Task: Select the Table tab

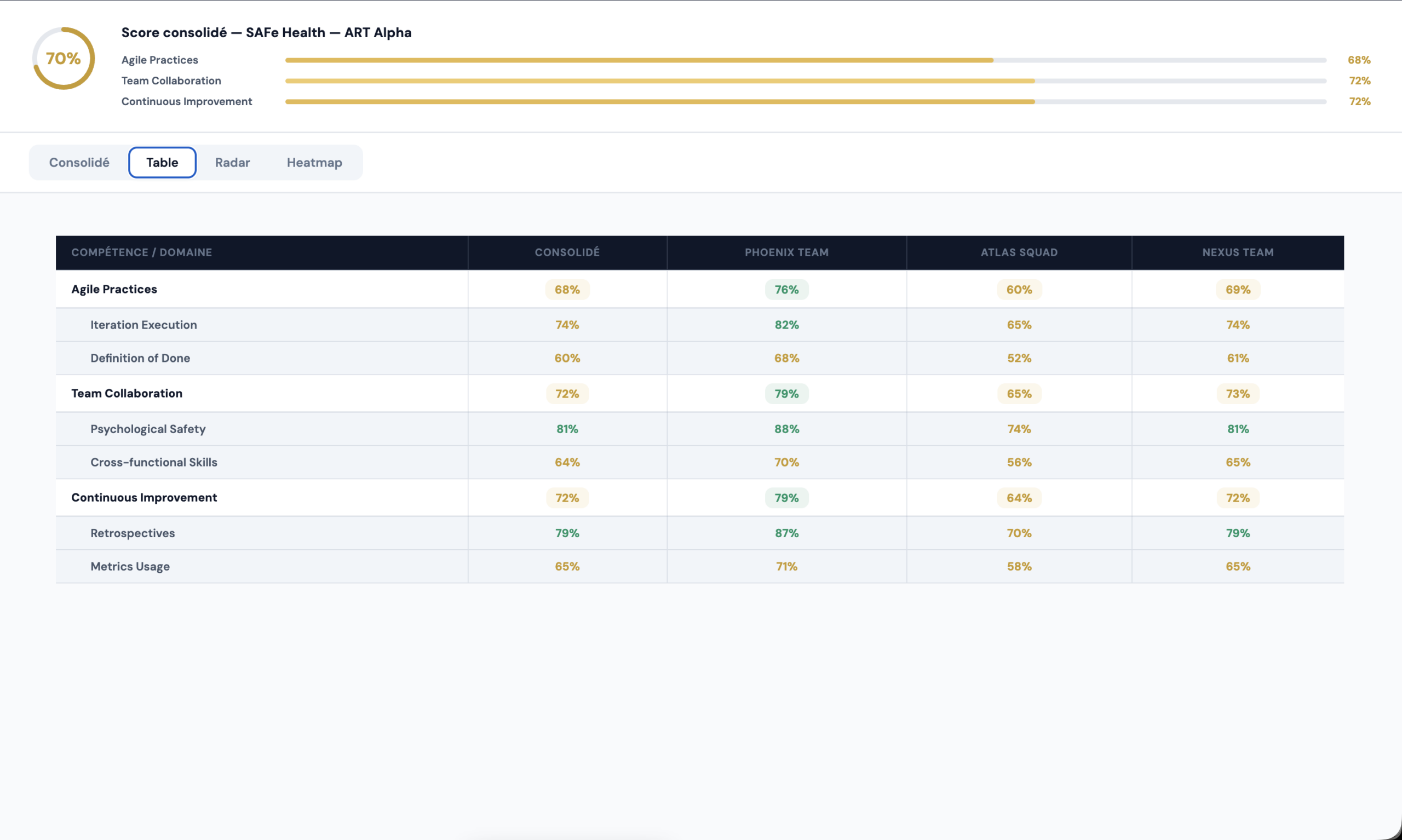Action: pyautogui.click(x=162, y=163)
